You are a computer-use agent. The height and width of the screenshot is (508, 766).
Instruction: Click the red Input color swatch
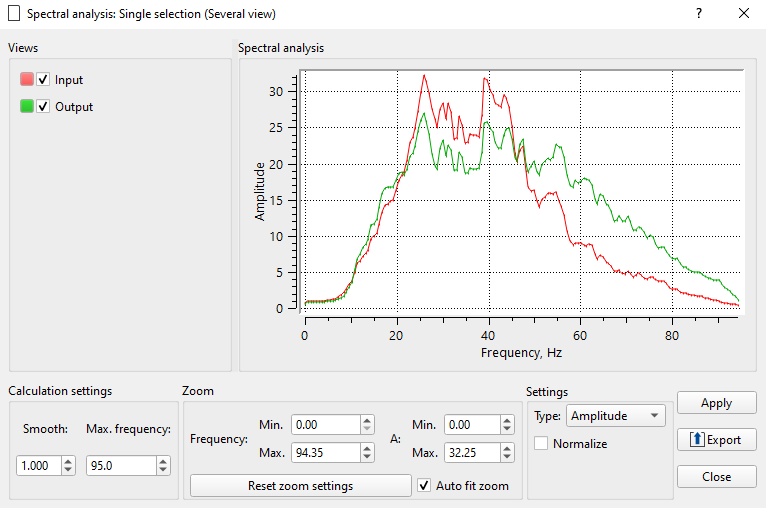tap(27, 80)
